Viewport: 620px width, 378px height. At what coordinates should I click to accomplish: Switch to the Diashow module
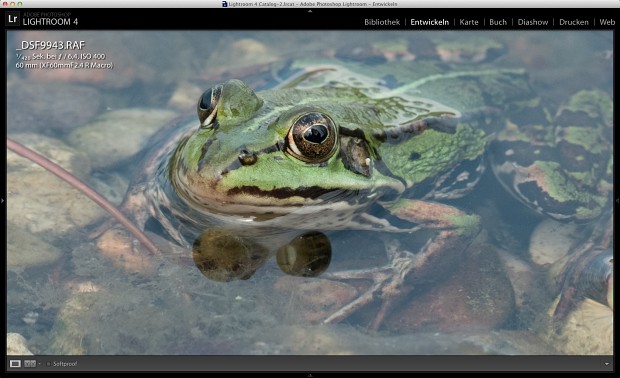pos(533,22)
